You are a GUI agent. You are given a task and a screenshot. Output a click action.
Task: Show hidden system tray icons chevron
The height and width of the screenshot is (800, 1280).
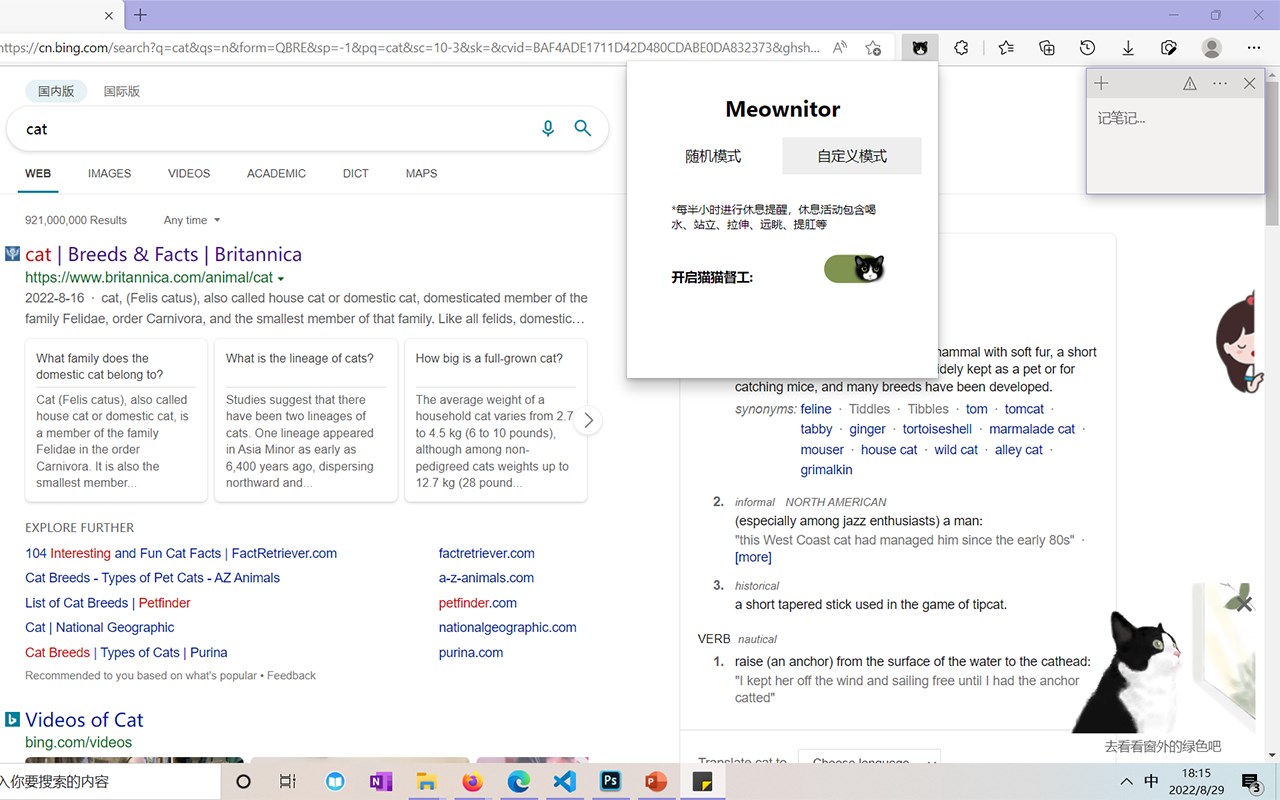tap(1126, 782)
